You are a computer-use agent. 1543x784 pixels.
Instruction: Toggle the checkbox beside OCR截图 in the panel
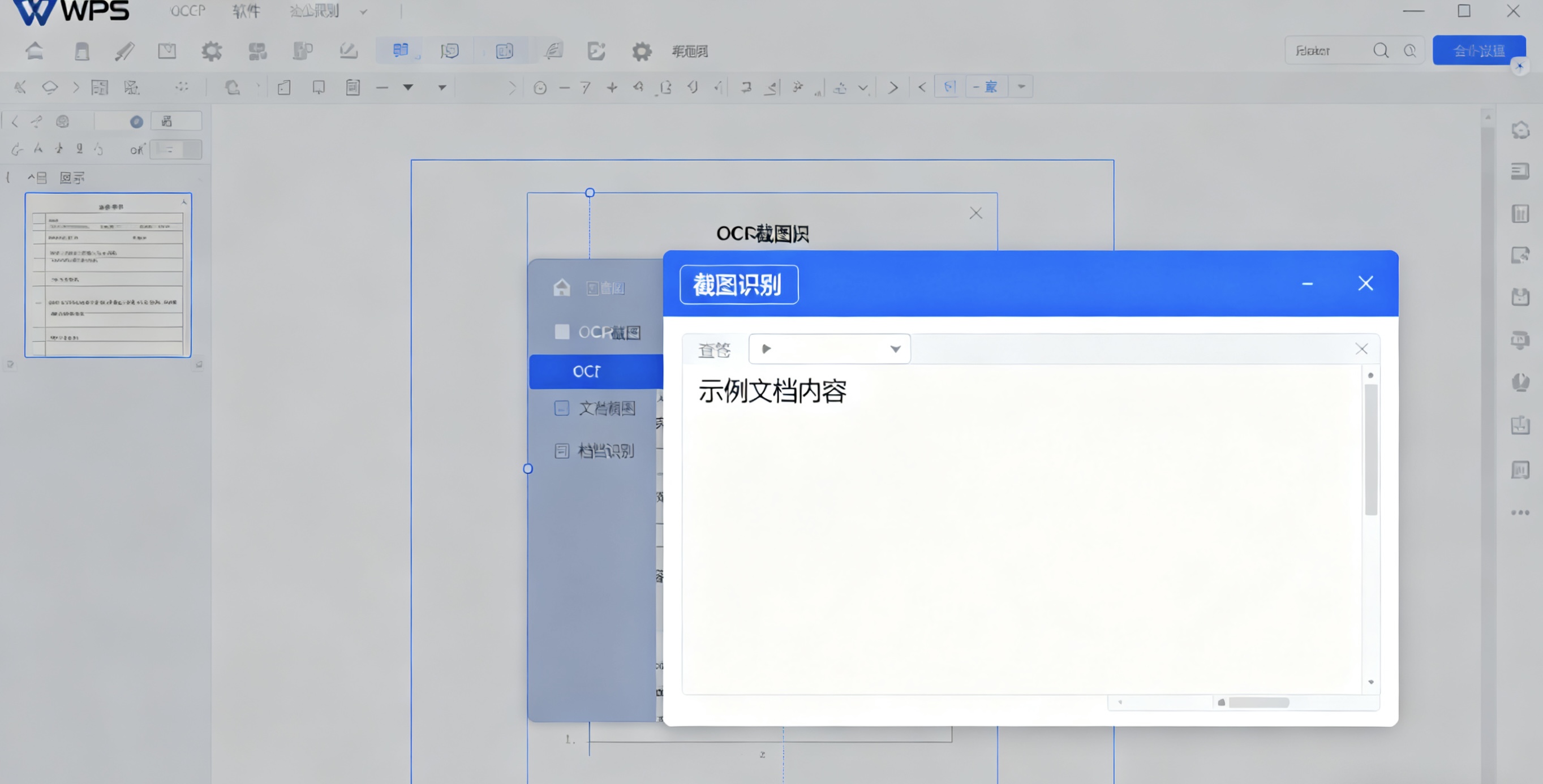562,332
